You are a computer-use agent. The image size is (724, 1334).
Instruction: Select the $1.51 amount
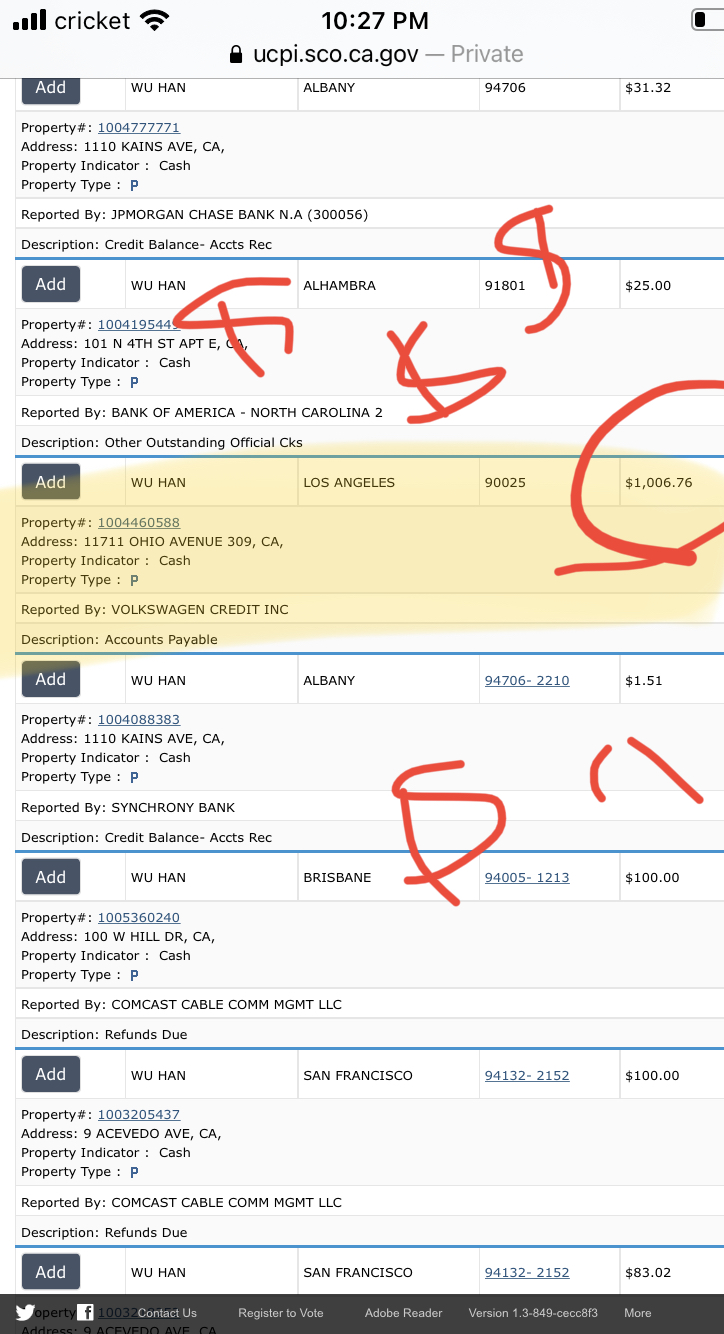[644, 680]
